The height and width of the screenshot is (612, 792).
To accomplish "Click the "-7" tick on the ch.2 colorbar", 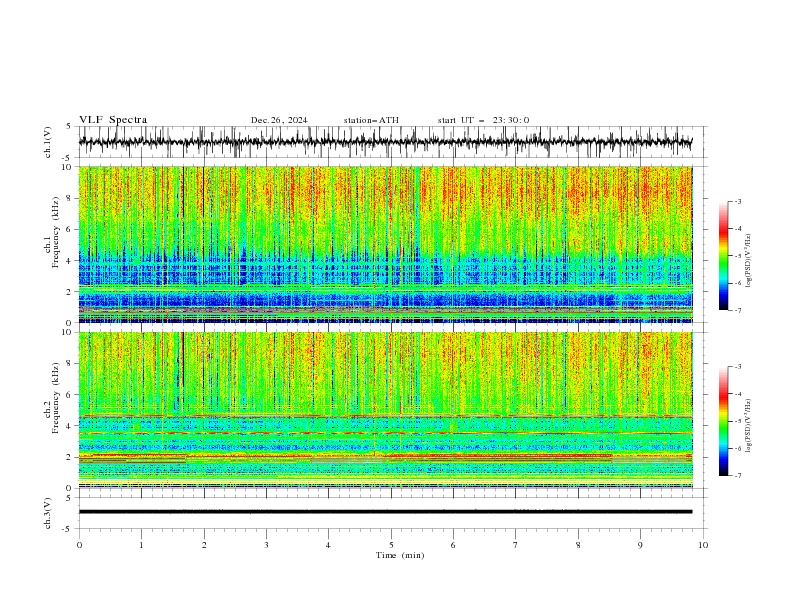I will pyautogui.click(x=737, y=475).
